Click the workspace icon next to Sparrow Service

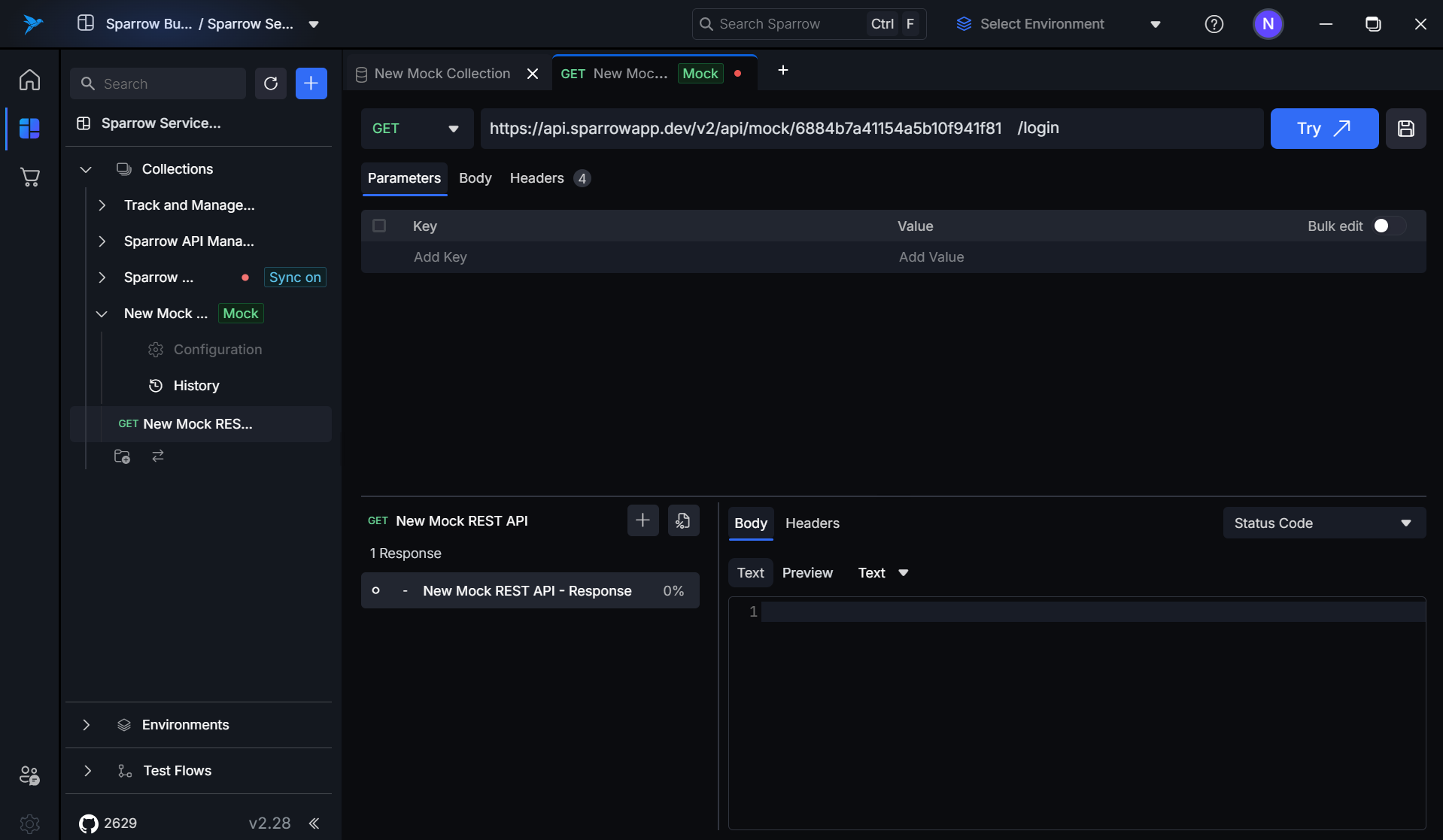tap(84, 123)
